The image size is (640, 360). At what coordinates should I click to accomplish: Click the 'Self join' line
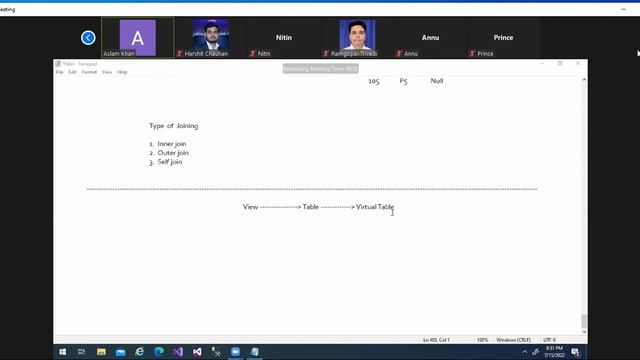[166, 162]
